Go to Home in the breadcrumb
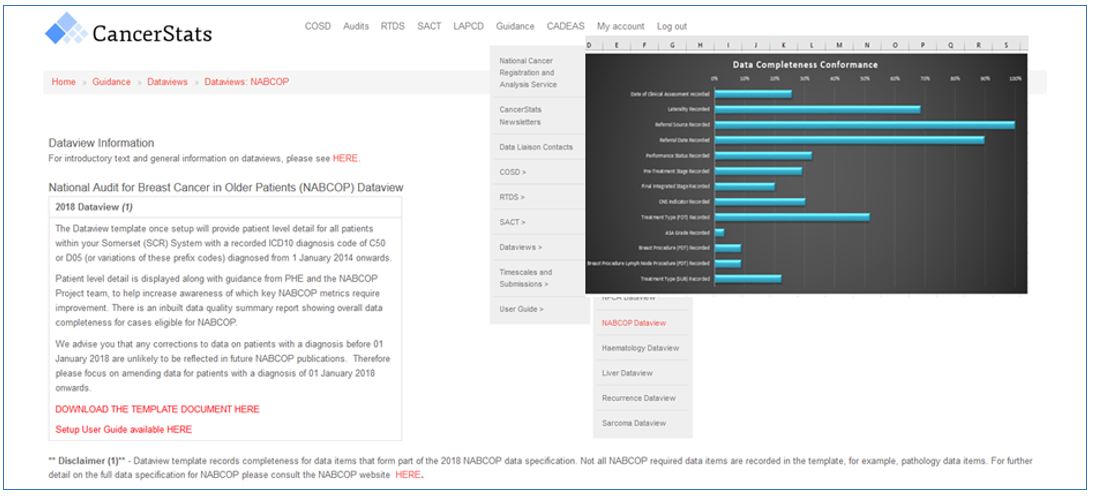1093x499 pixels. point(63,82)
